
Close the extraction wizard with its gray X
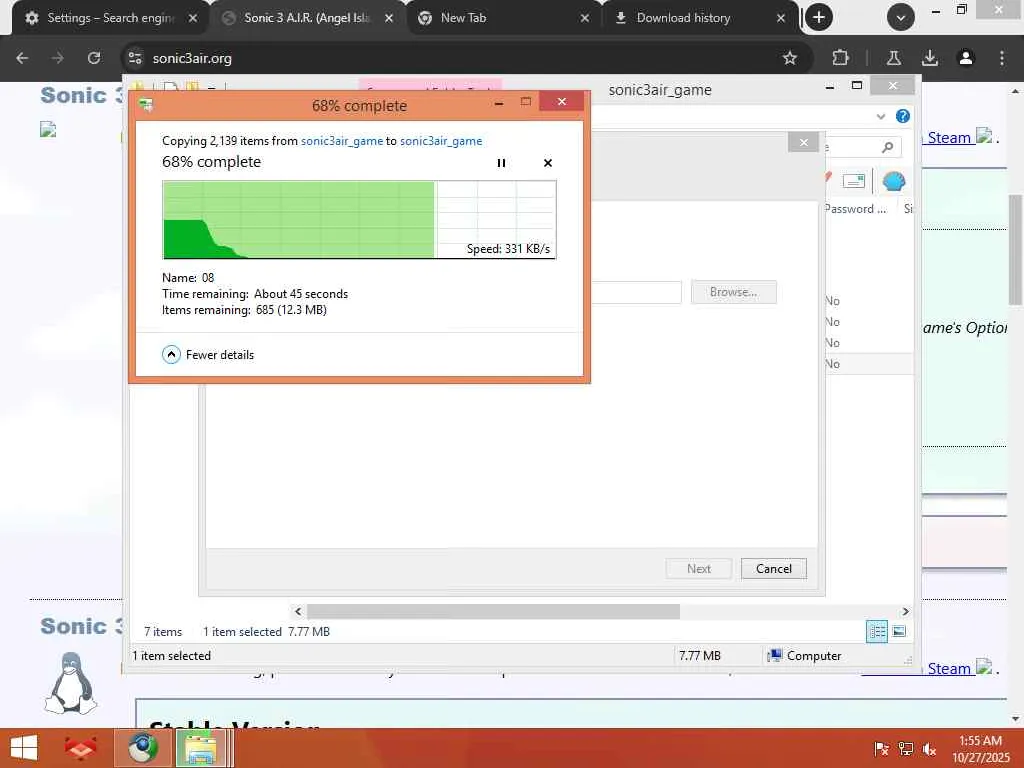[803, 142]
